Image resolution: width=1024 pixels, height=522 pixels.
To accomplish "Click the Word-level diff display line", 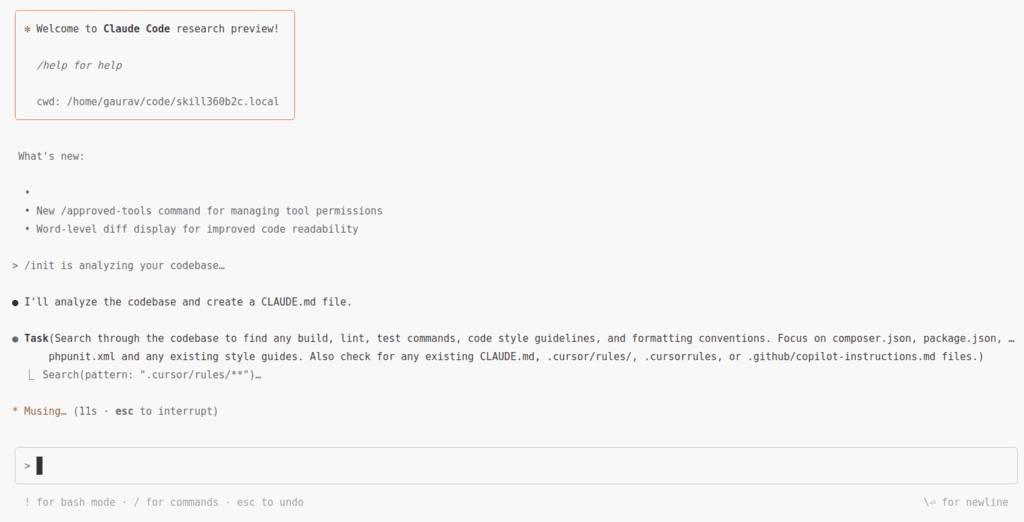I will pos(191,229).
